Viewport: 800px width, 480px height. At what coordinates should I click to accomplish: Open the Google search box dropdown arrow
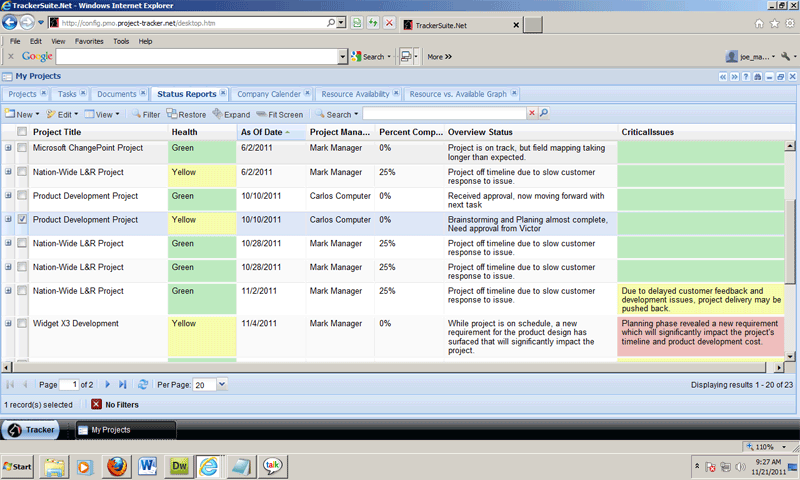[x=342, y=57]
